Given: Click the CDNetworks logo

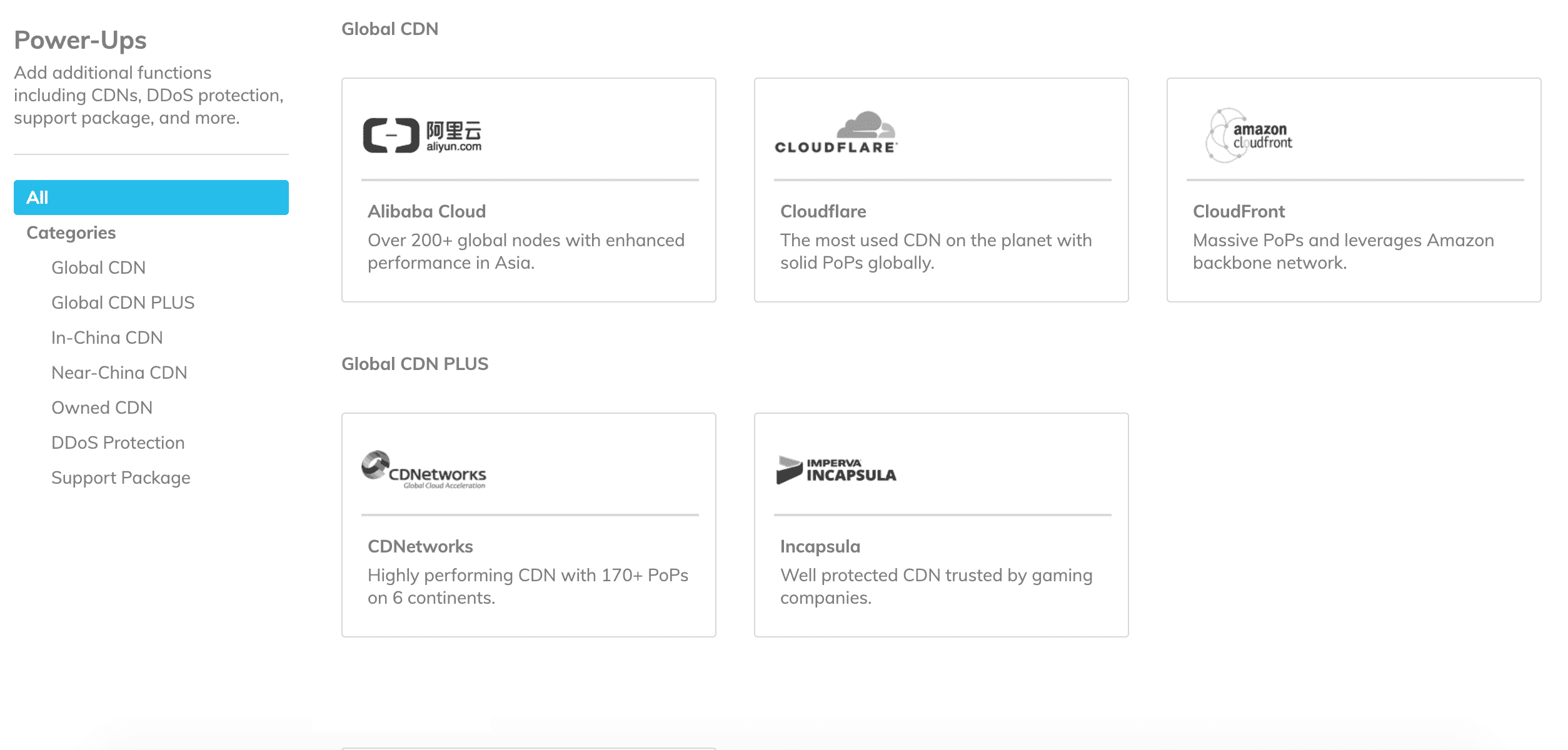Looking at the screenshot, I should point(424,469).
